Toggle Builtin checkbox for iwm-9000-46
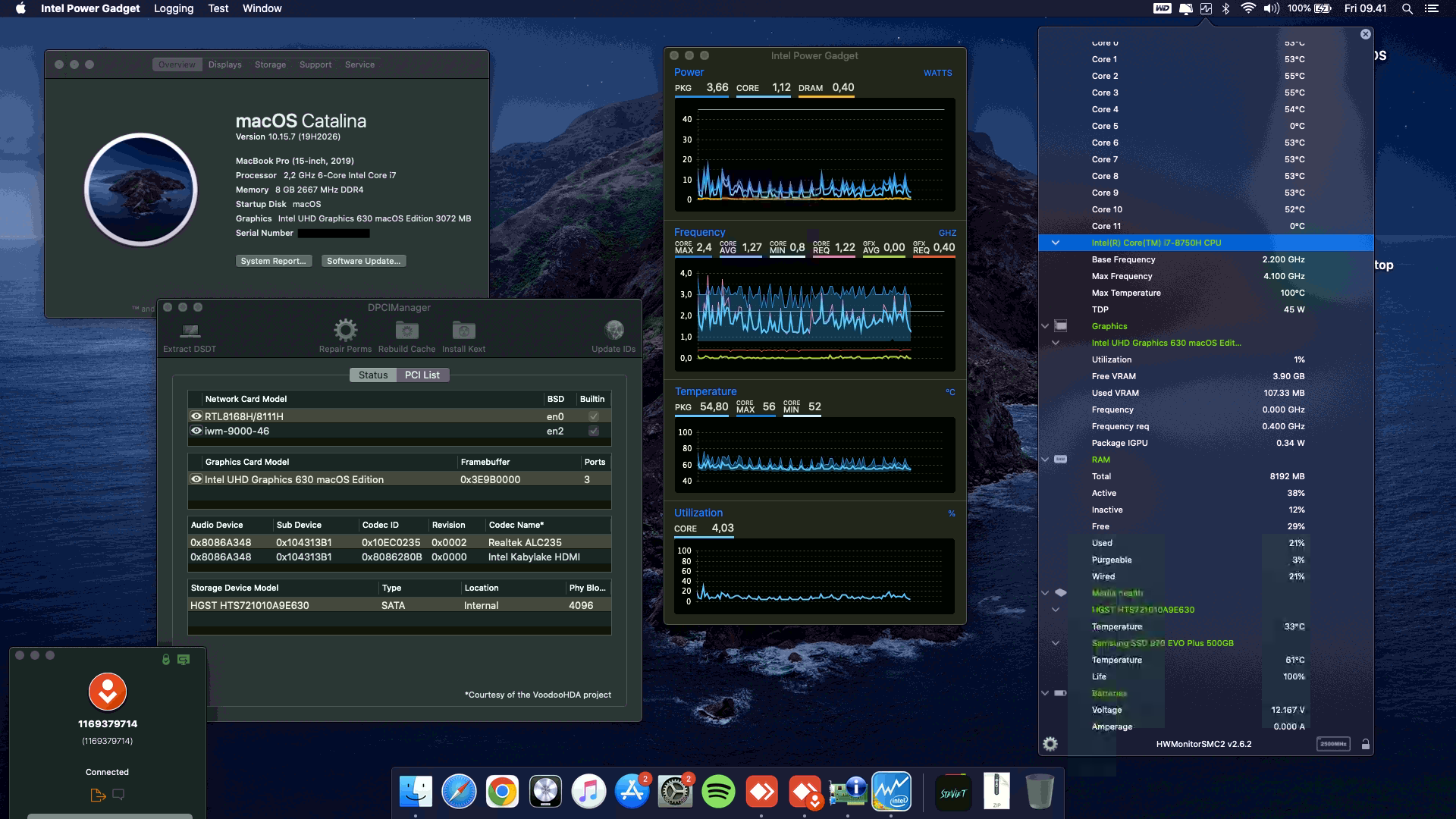The height and width of the screenshot is (819, 1456). (594, 431)
